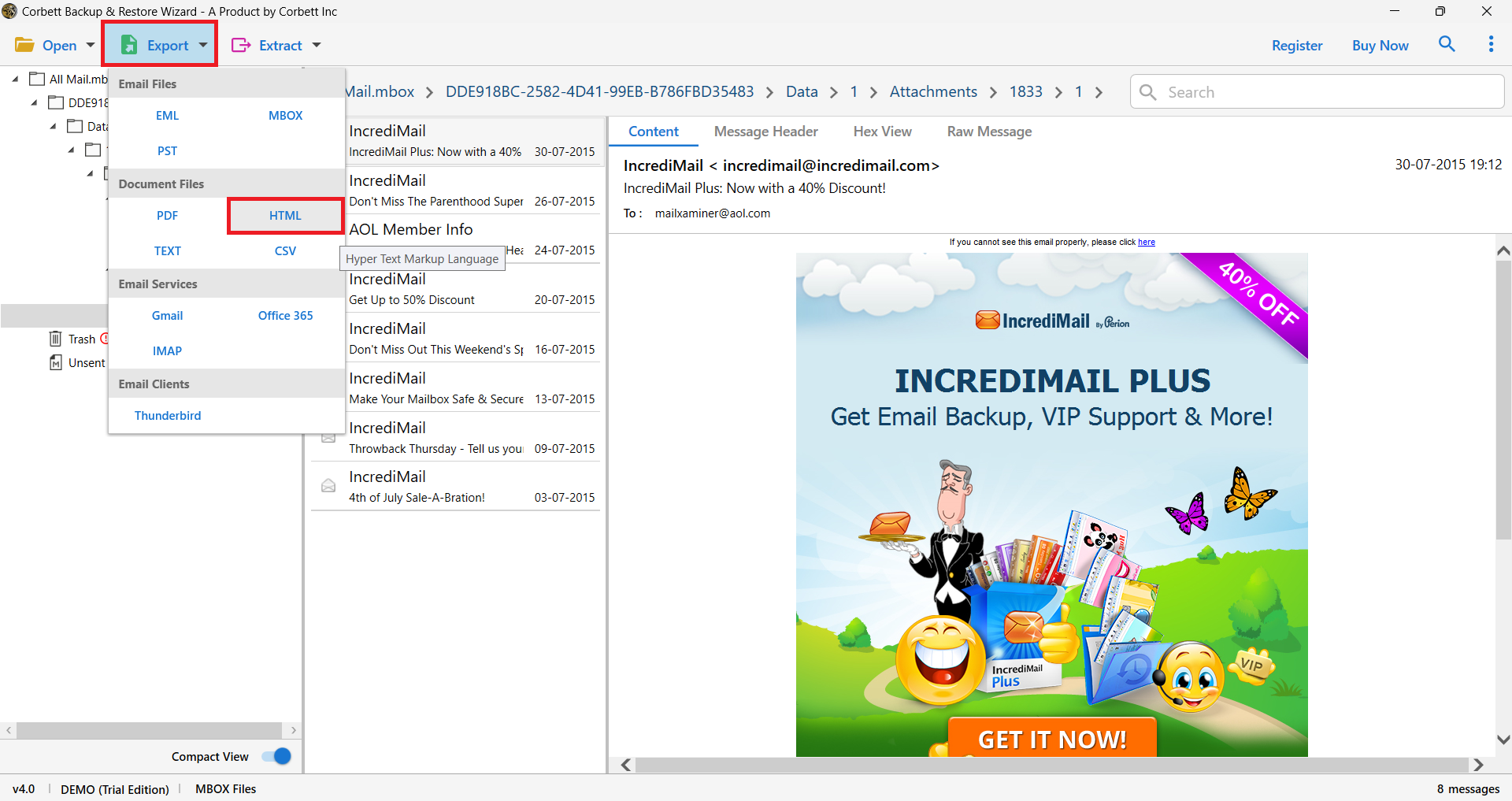Click the Buy Now link
The height and width of the screenshot is (801, 1512).
1380,45
